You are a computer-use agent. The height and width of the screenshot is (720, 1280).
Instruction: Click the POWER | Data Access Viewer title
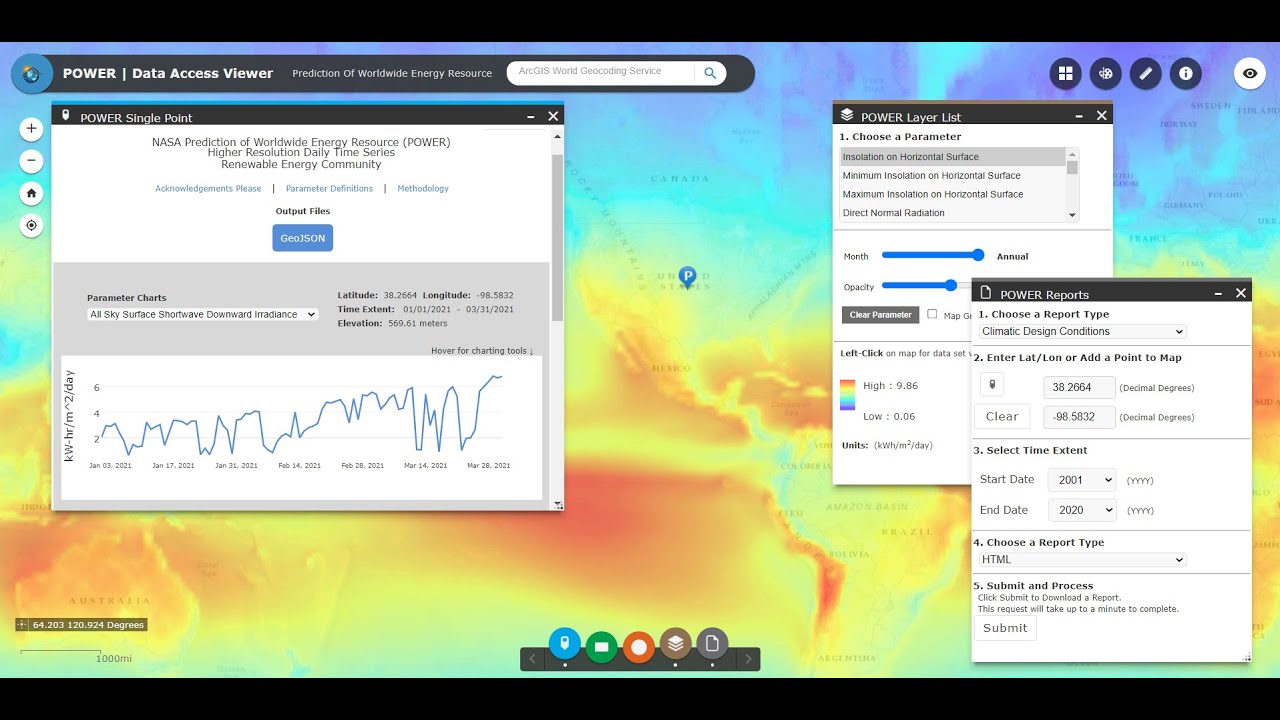(x=168, y=73)
